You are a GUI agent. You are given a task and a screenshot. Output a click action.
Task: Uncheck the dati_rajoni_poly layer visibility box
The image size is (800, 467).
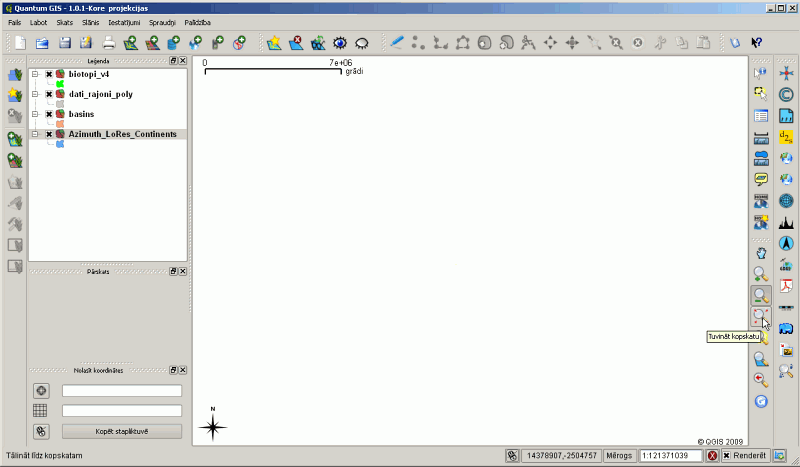(x=49, y=94)
